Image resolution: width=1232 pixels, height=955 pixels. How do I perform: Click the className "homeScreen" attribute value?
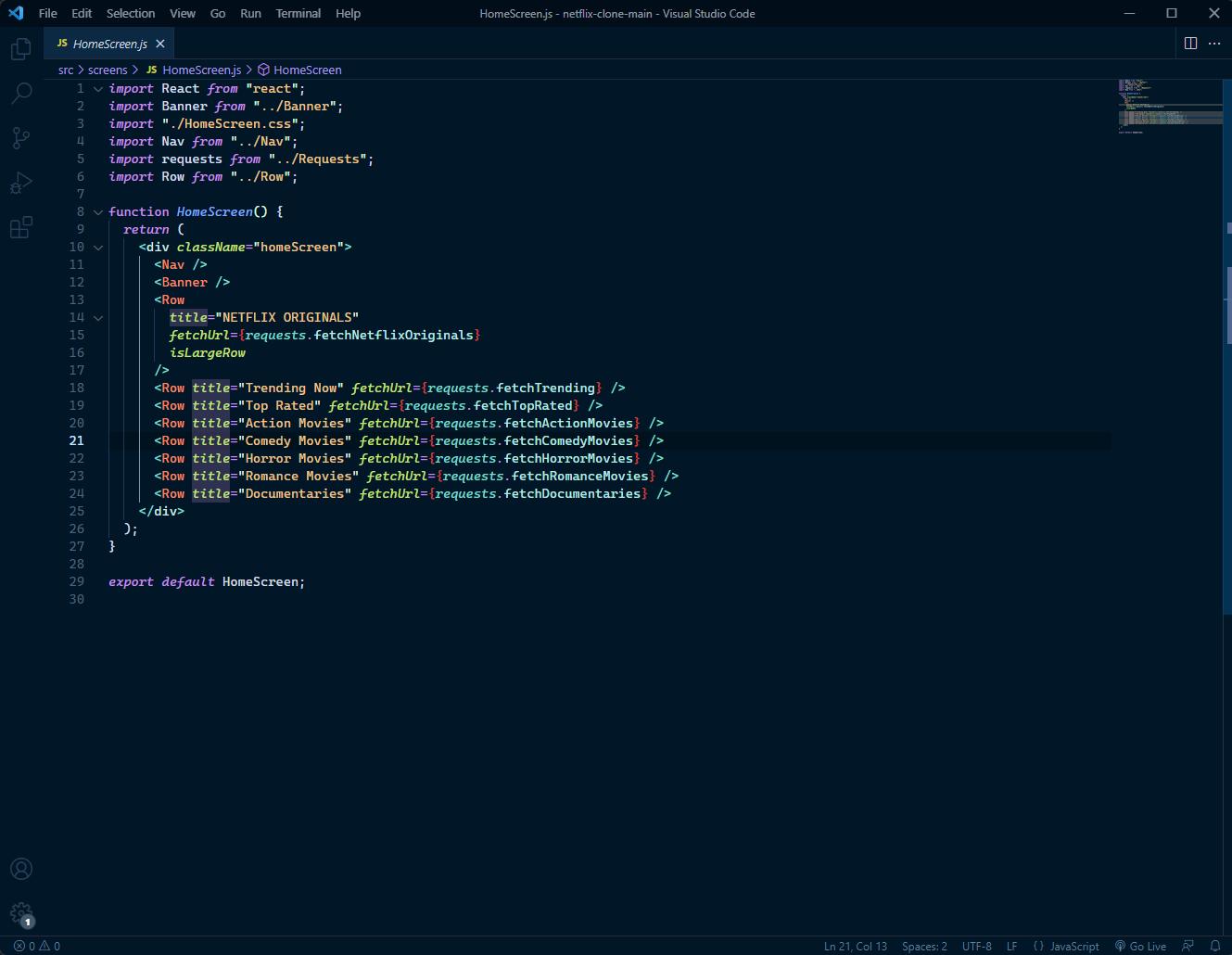(x=298, y=248)
